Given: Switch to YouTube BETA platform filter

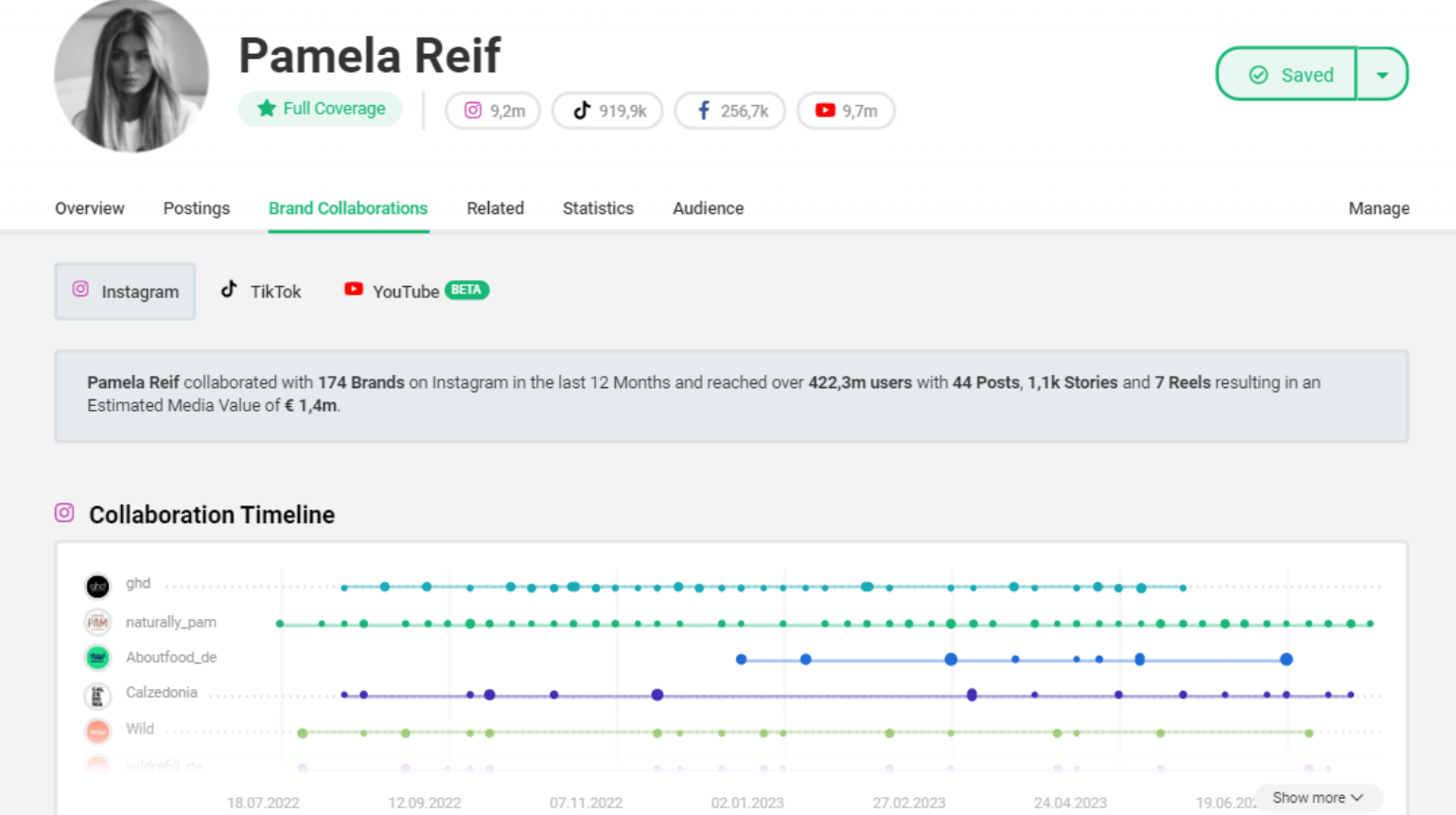Looking at the screenshot, I should click(416, 291).
